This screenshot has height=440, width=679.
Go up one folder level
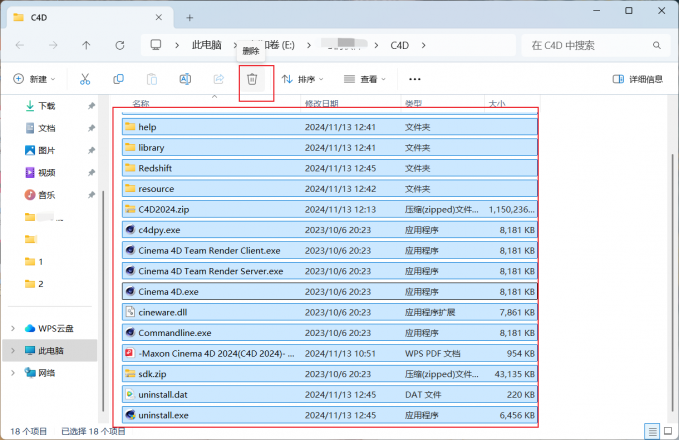click(86, 45)
